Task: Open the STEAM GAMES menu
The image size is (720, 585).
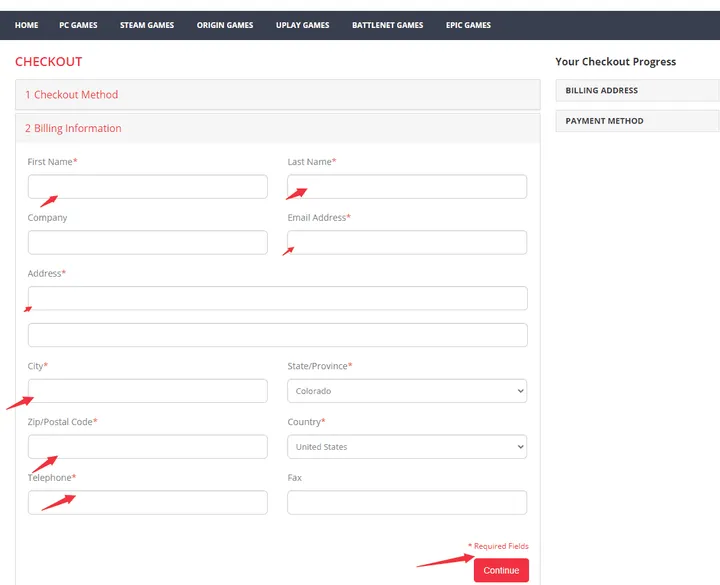Action: (x=147, y=25)
